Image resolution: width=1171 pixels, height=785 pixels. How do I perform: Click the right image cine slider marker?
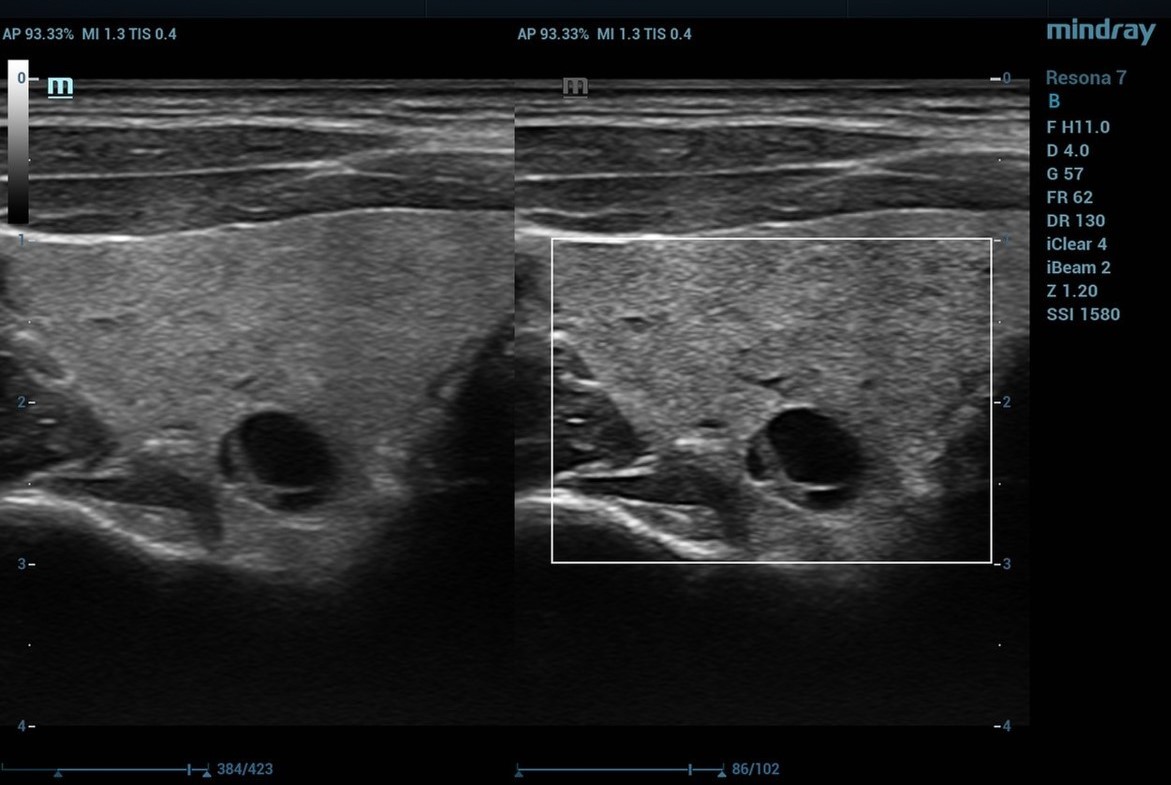pos(690,769)
